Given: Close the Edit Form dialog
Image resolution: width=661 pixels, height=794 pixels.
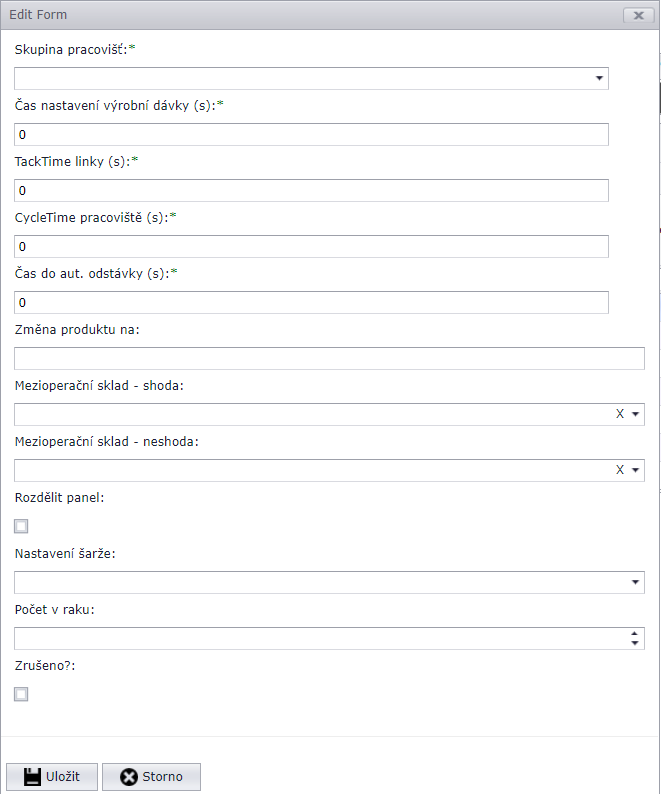Looking at the screenshot, I should (x=636, y=16).
